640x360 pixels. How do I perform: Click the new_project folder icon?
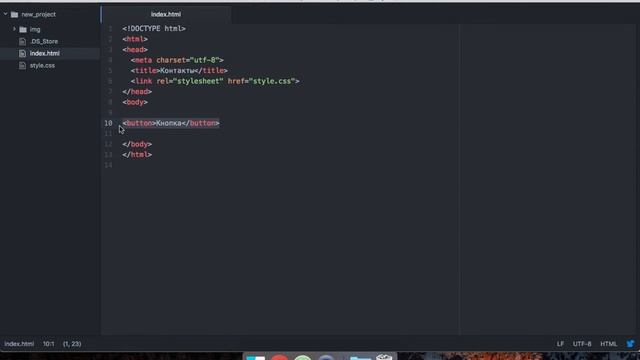coord(15,15)
